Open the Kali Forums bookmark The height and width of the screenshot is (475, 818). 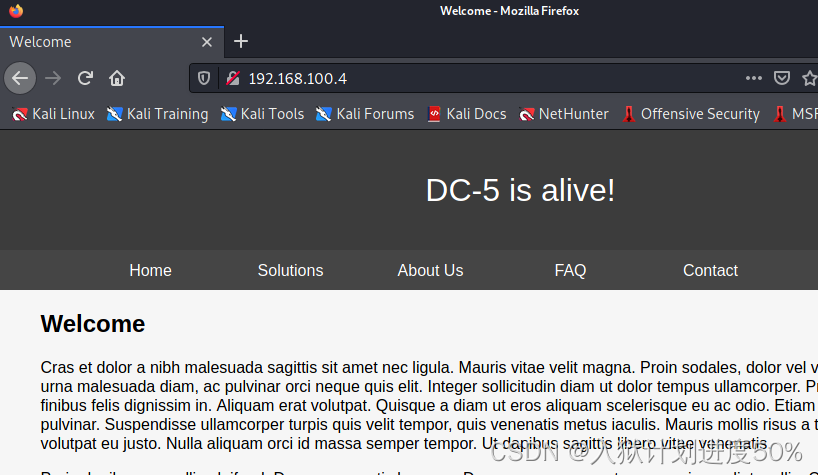(365, 114)
